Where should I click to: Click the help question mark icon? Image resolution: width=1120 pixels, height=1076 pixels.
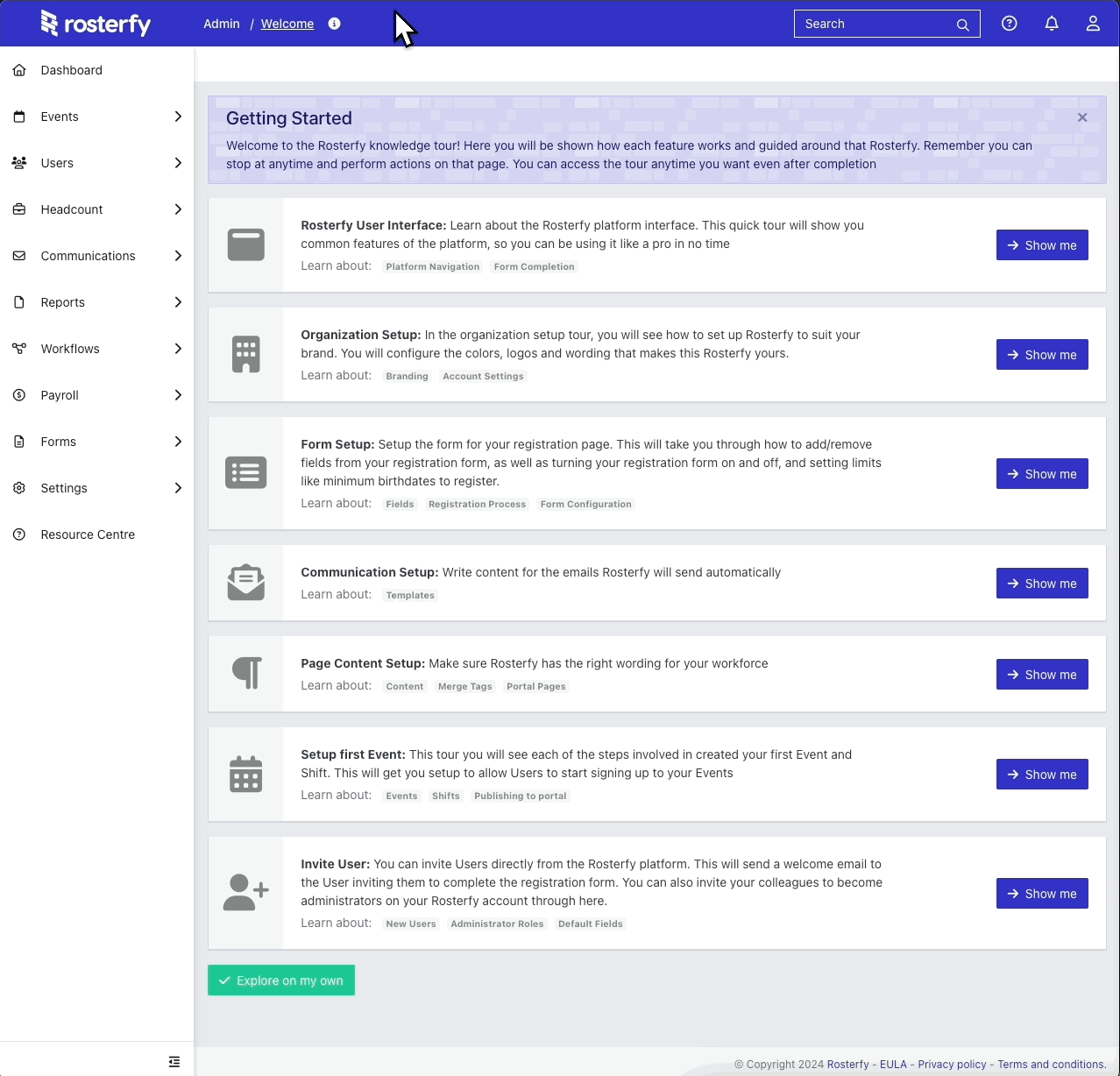[x=1010, y=24]
